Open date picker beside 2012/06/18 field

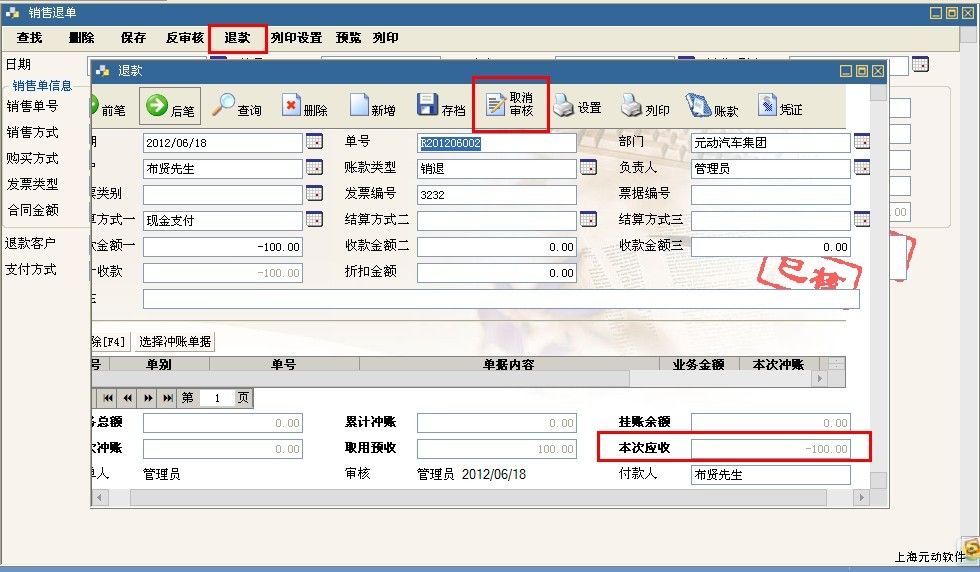tap(314, 141)
